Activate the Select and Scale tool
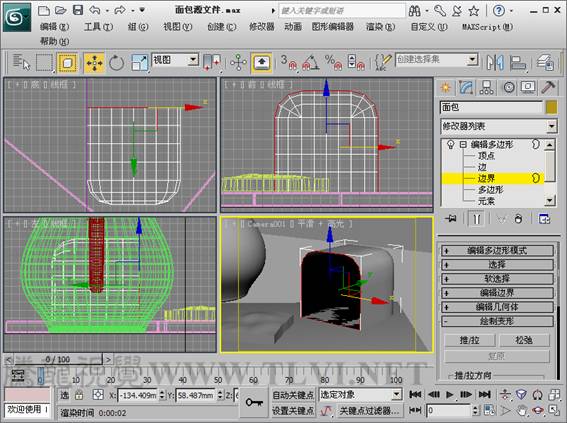The image size is (567, 423). coord(139,63)
